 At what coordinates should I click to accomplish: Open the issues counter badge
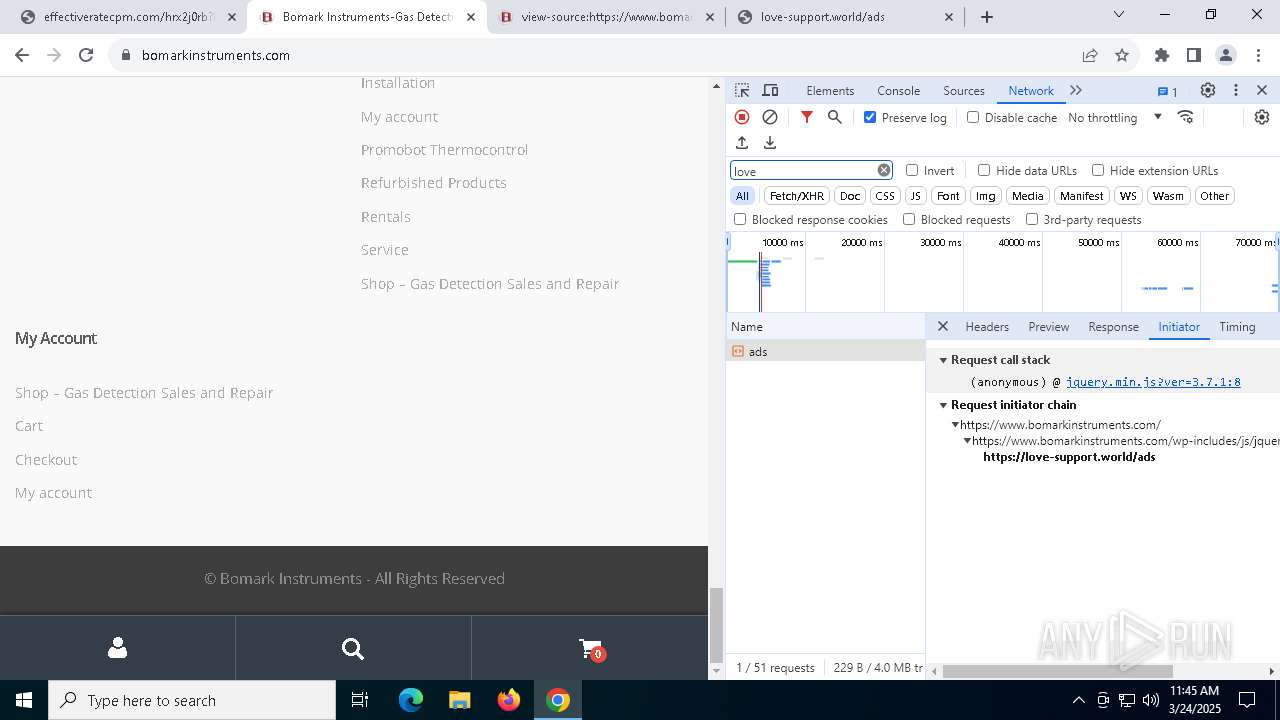[x=1168, y=91]
